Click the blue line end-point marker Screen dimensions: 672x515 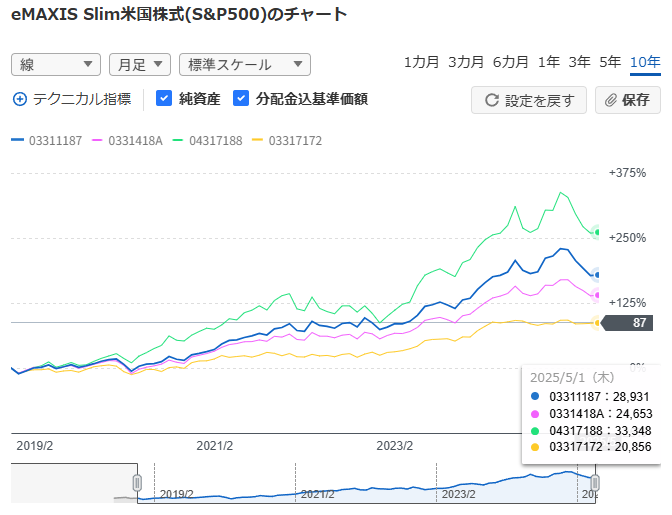click(x=596, y=275)
